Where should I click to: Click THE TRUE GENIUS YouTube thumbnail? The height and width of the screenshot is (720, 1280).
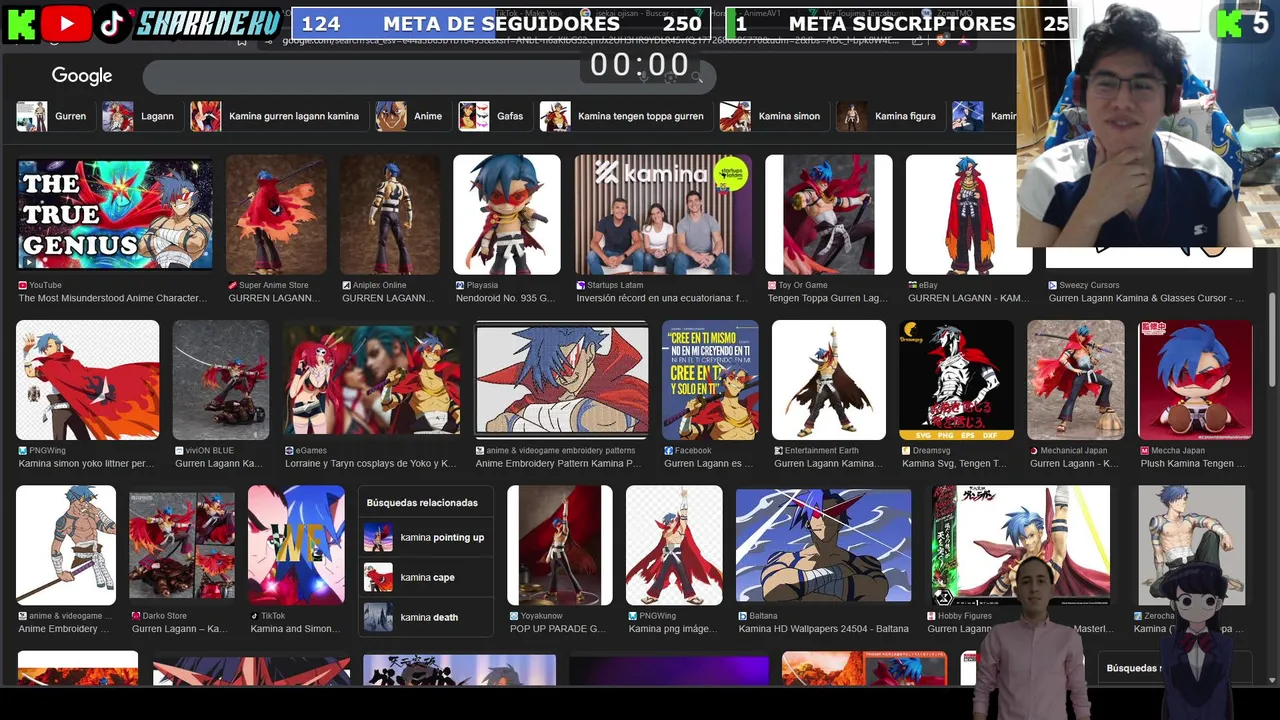(115, 214)
